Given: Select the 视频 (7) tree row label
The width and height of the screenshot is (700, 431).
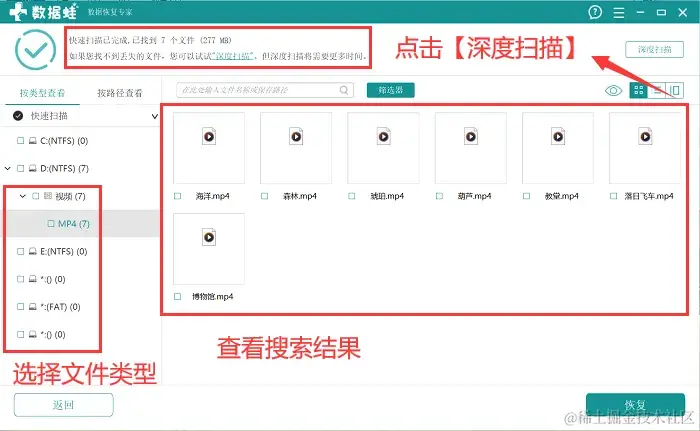Looking at the screenshot, I should point(71,196).
